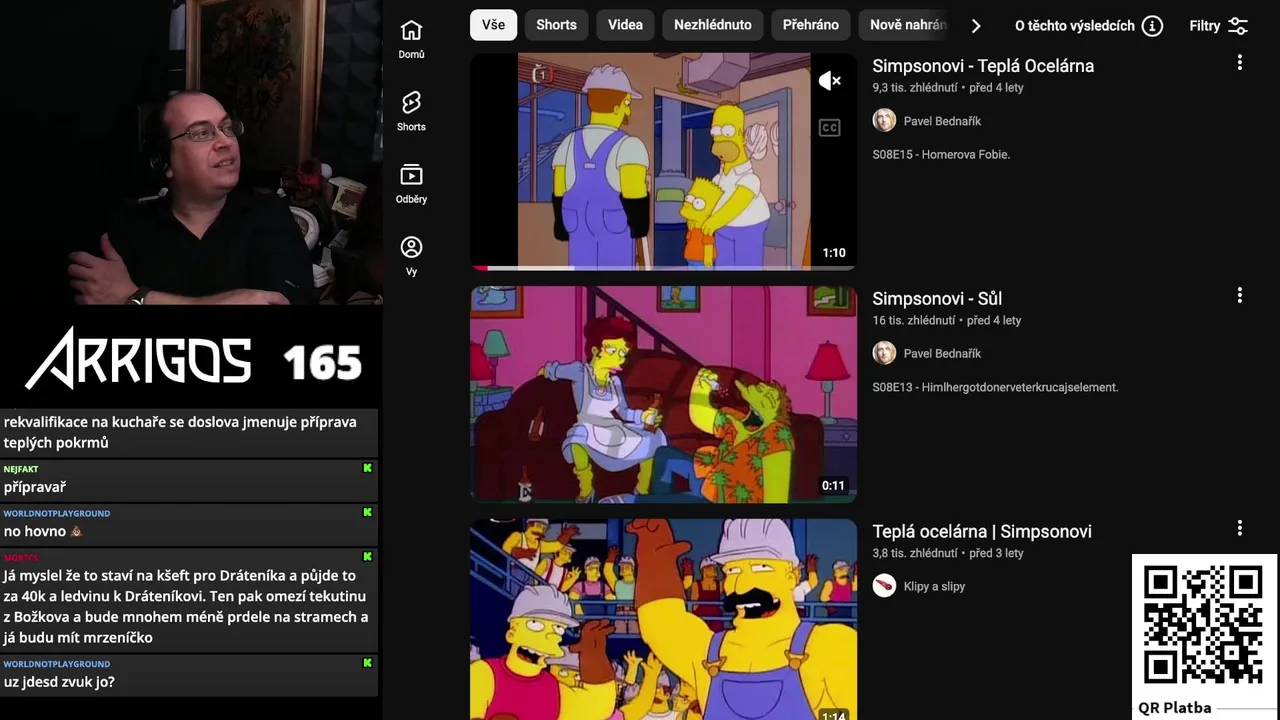Viewport: 1280px width, 720px height.
Task: Open the Filtry filter sliders icon
Action: pyautogui.click(x=1238, y=26)
